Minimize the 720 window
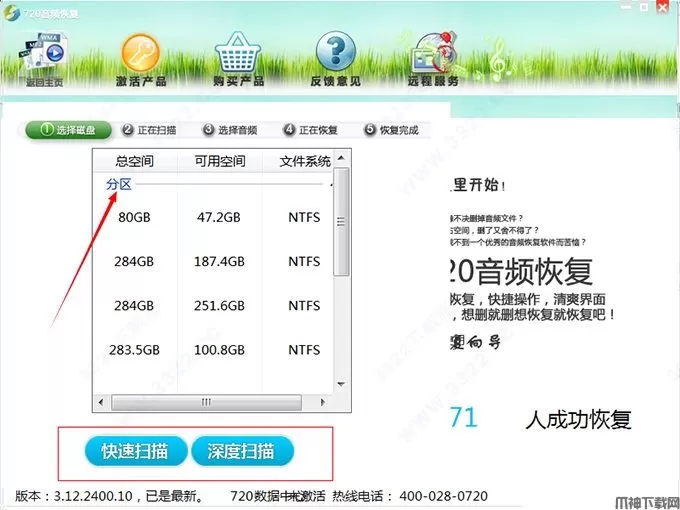 pyautogui.click(x=626, y=7)
